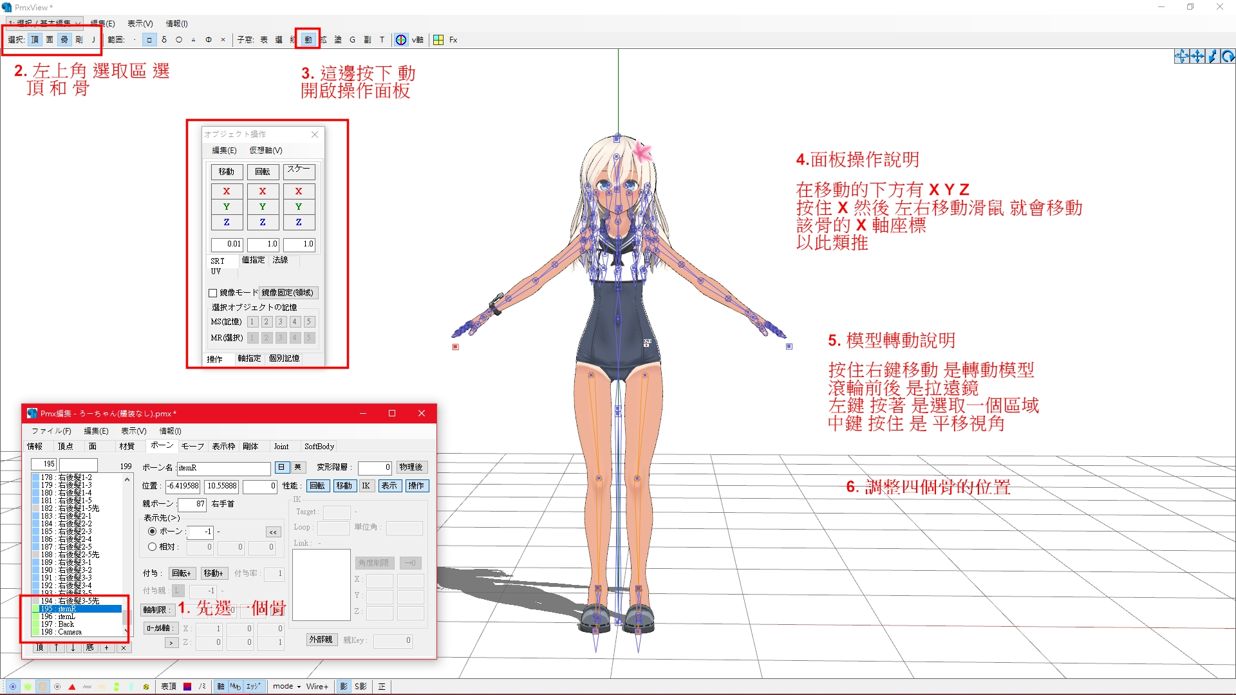Open the 情報(I) menu in PmxView
The width and height of the screenshot is (1236, 695).
point(176,23)
